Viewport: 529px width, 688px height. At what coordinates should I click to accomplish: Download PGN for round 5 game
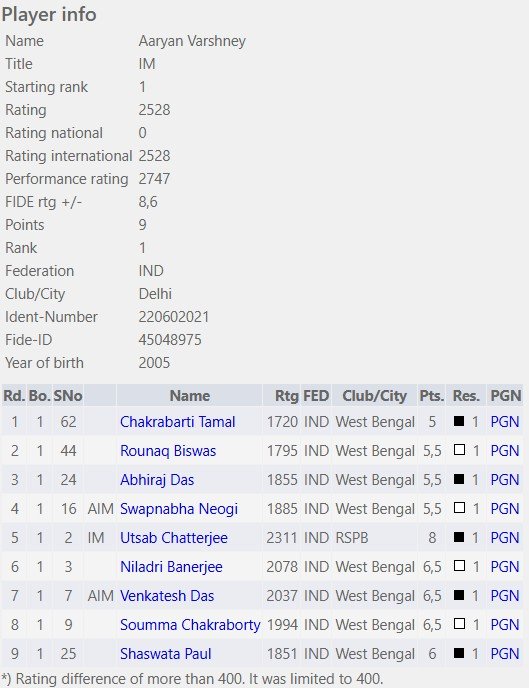504,538
